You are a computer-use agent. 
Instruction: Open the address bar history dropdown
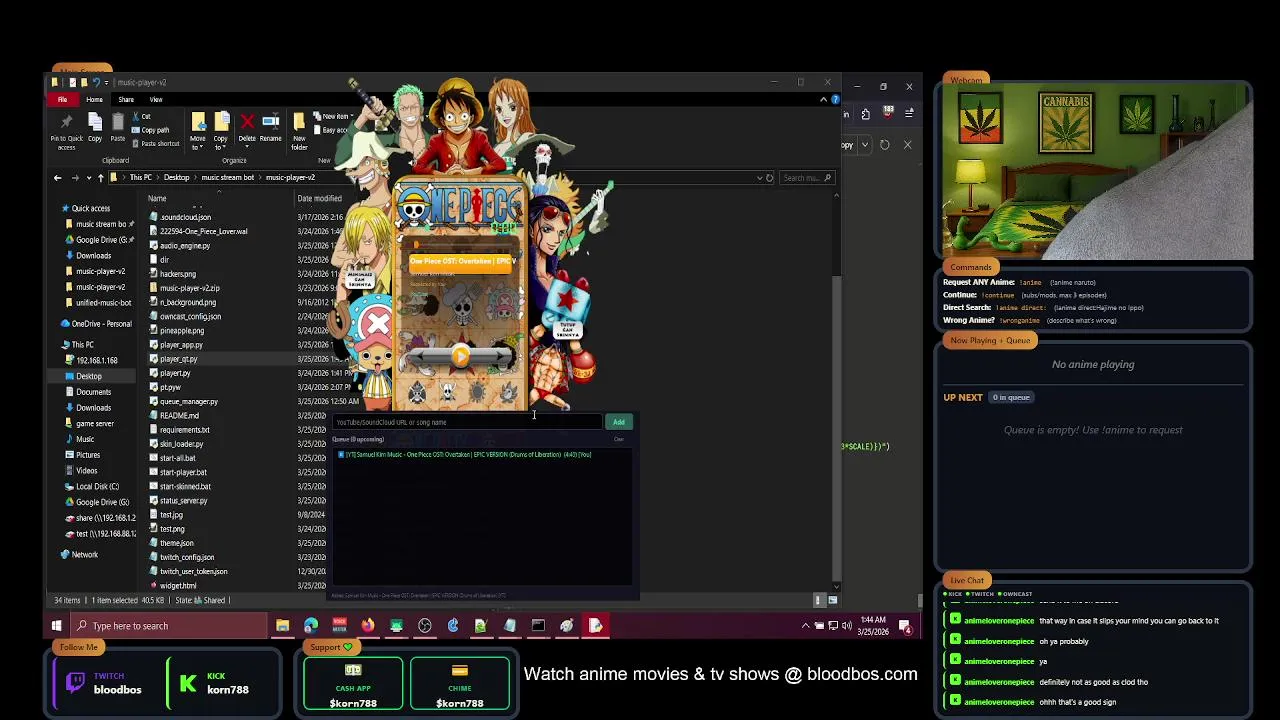coord(759,178)
